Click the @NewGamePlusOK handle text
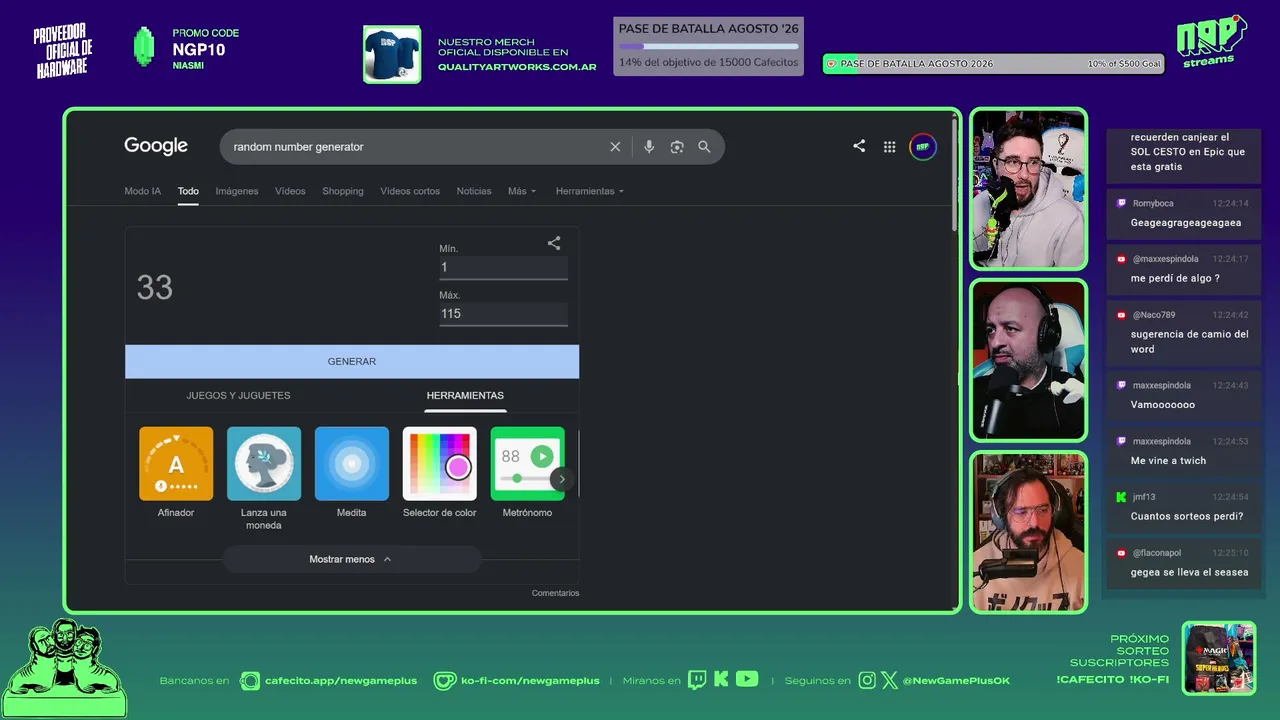Screen dimensions: 1280x720 [x=956, y=681]
